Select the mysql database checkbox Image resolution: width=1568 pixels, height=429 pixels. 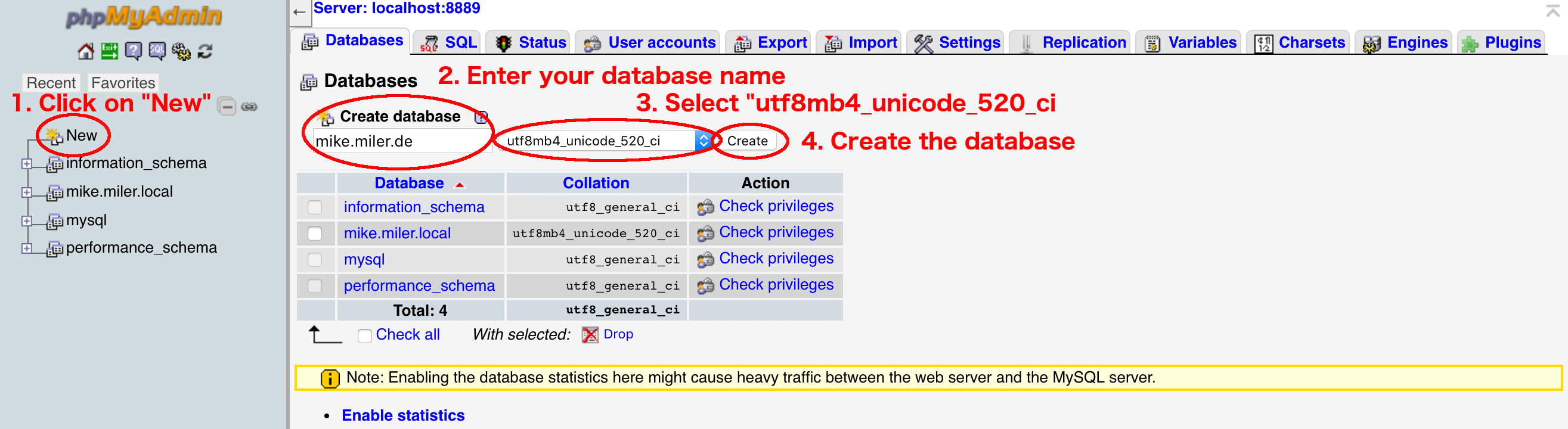[315, 260]
